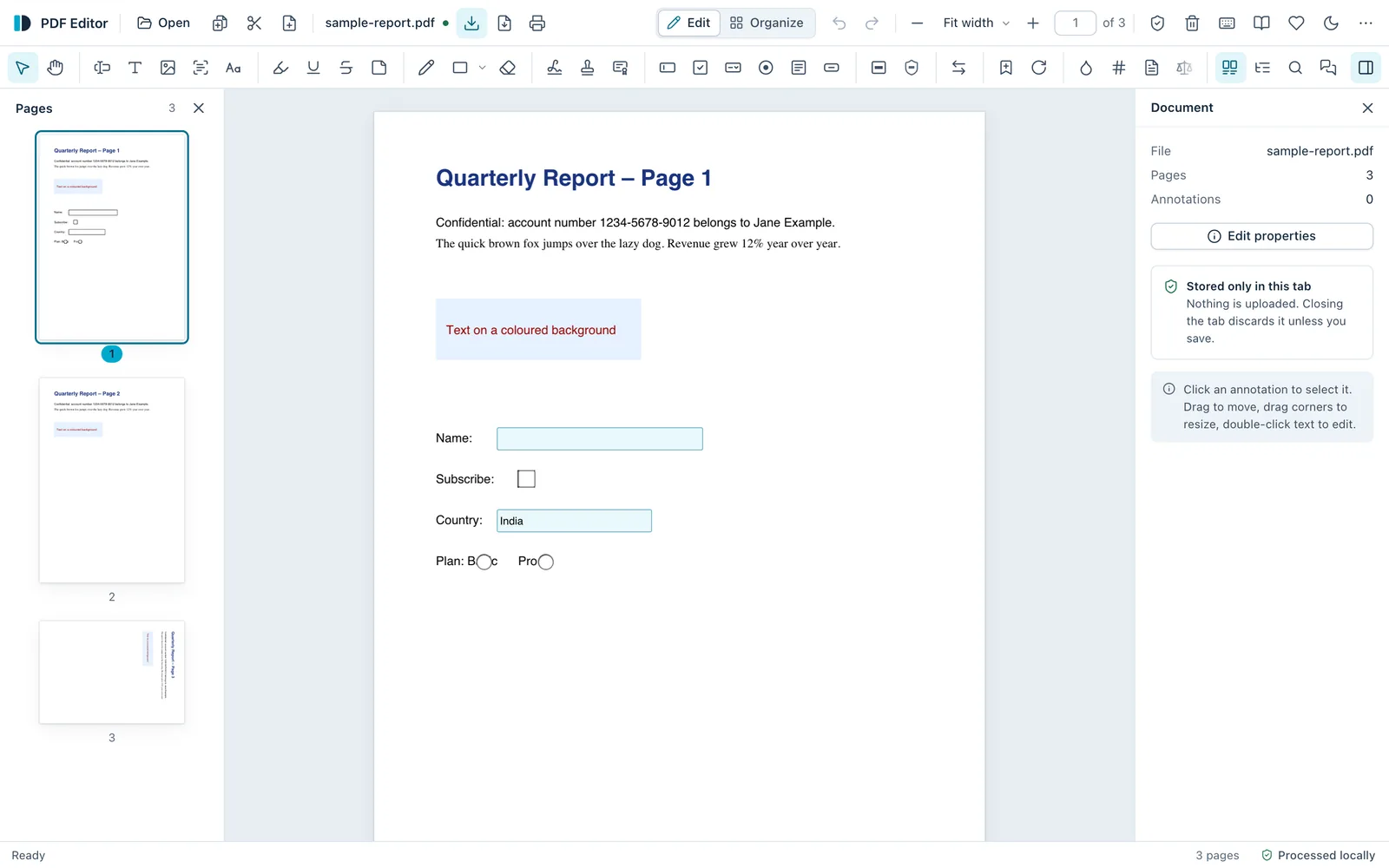Switch to Edit mode tab
Screen dimensions: 1389x868
689,23
